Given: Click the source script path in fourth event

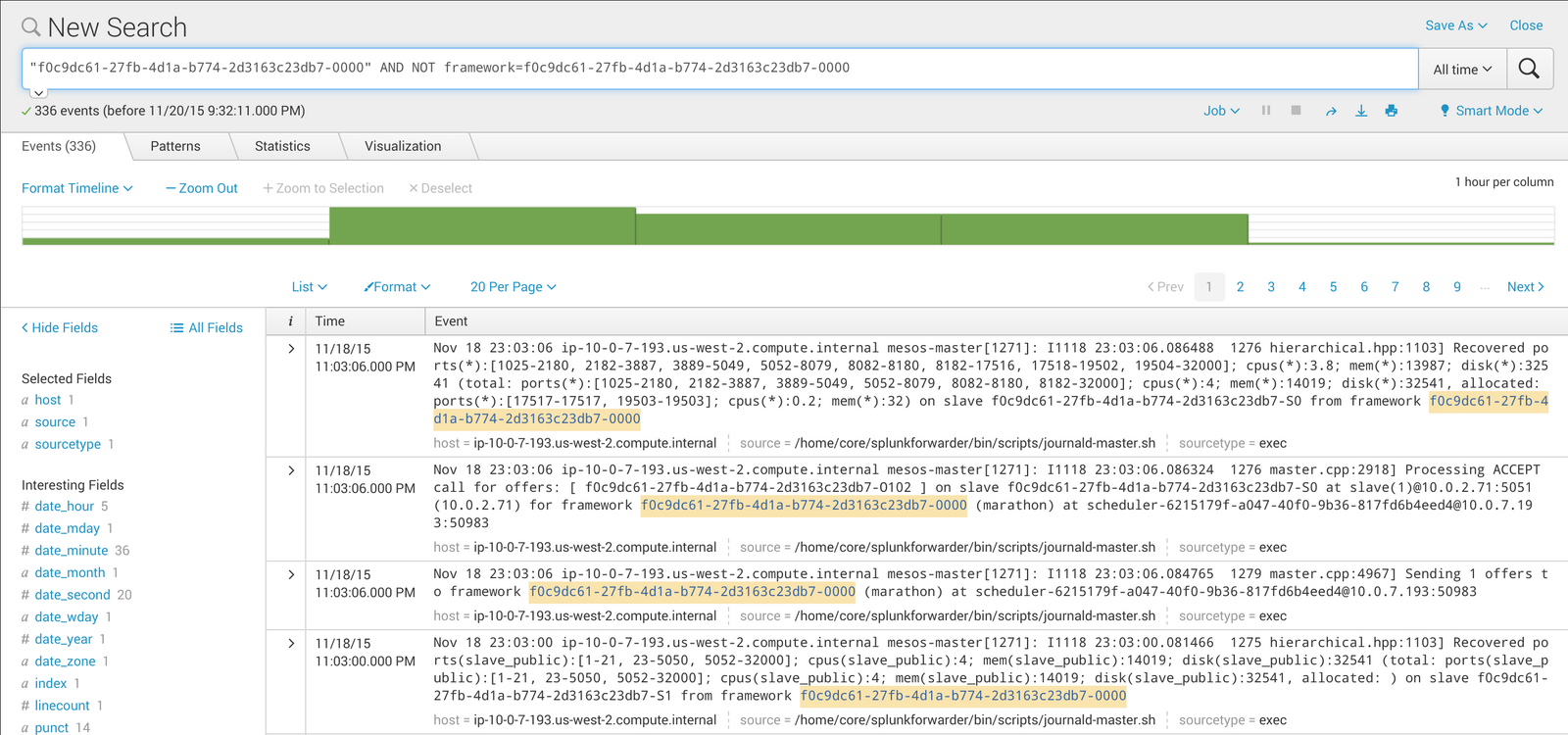Looking at the screenshot, I should 975,720.
